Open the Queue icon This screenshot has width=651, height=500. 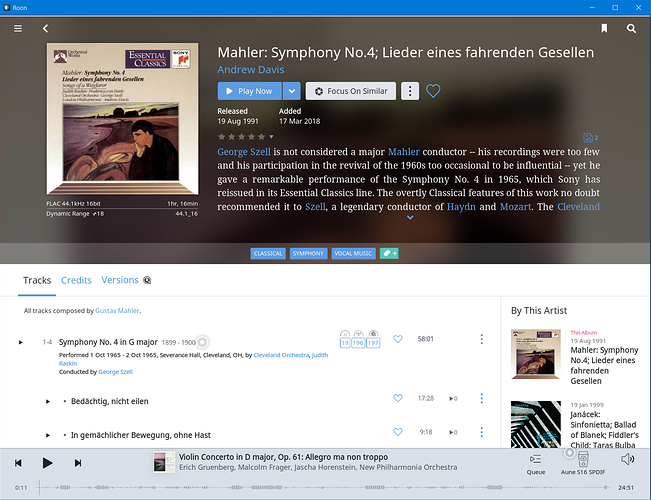click(536, 463)
